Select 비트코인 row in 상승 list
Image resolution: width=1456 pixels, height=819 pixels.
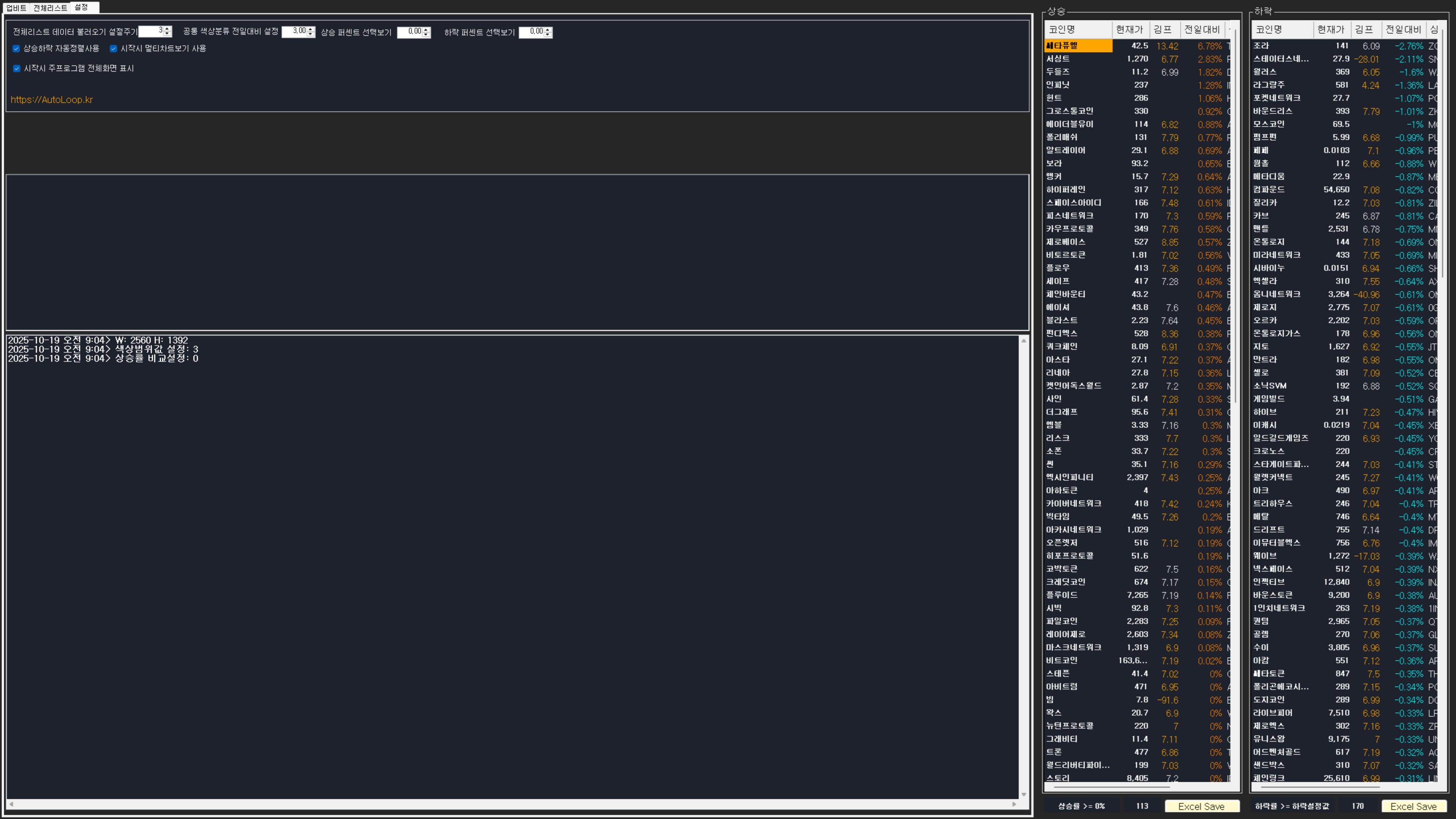1062,660
